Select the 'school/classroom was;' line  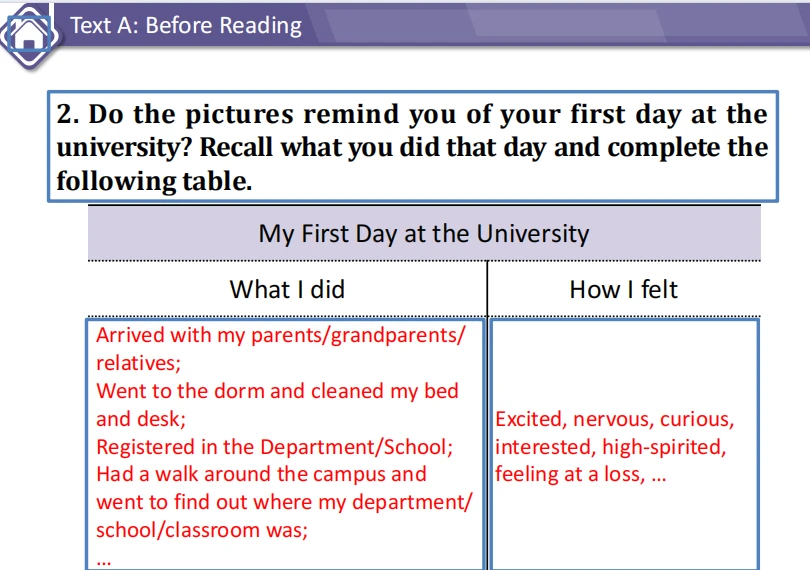(x=202, y=530)
